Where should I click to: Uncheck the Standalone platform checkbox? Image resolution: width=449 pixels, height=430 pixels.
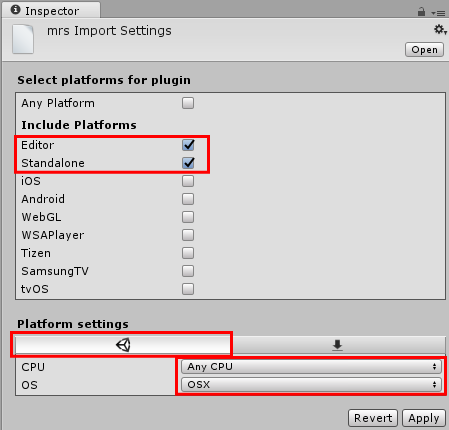click(188, 163)
